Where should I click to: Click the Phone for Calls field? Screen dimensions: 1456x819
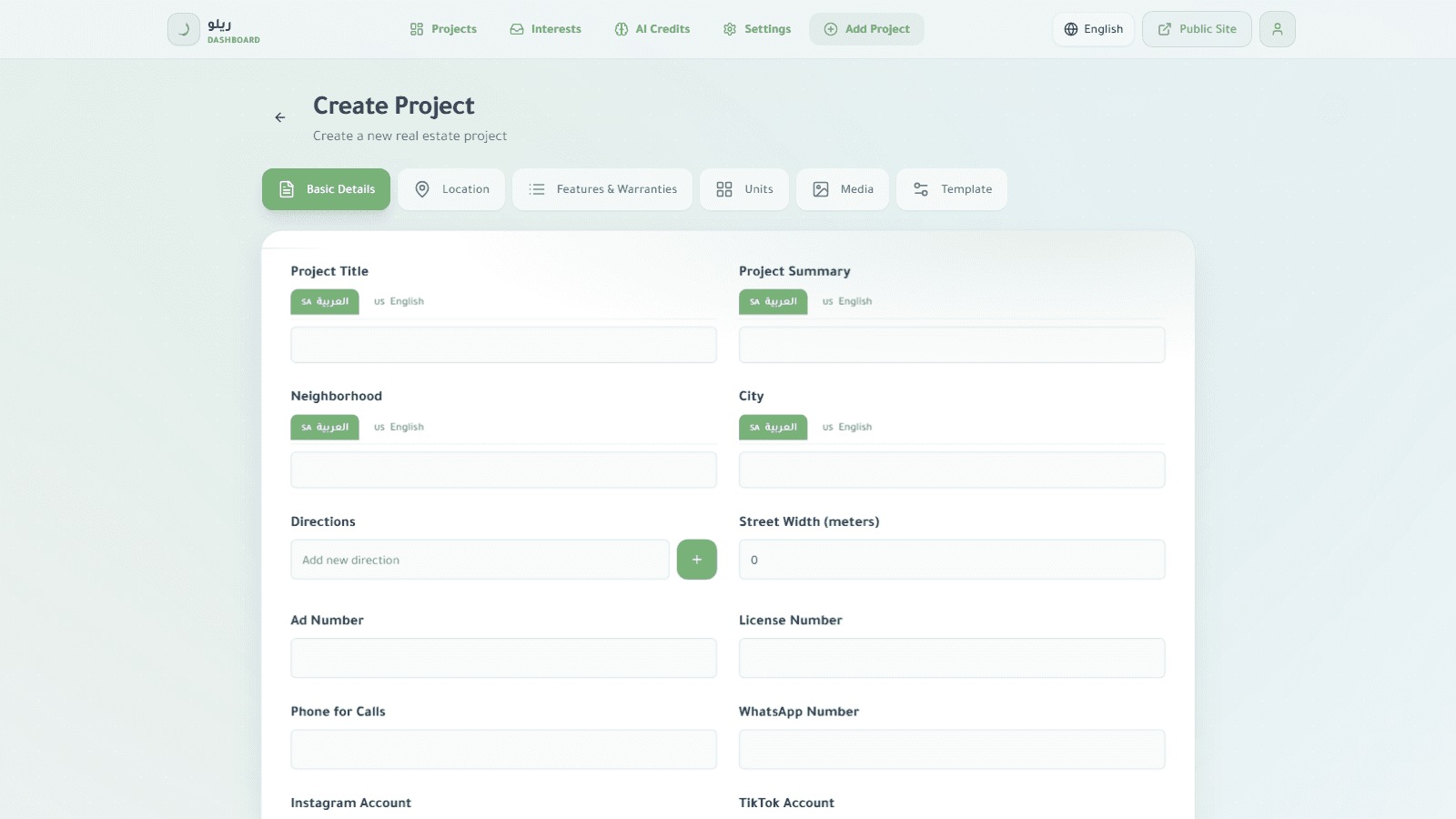pyautogui.click(x=504, y=750)
